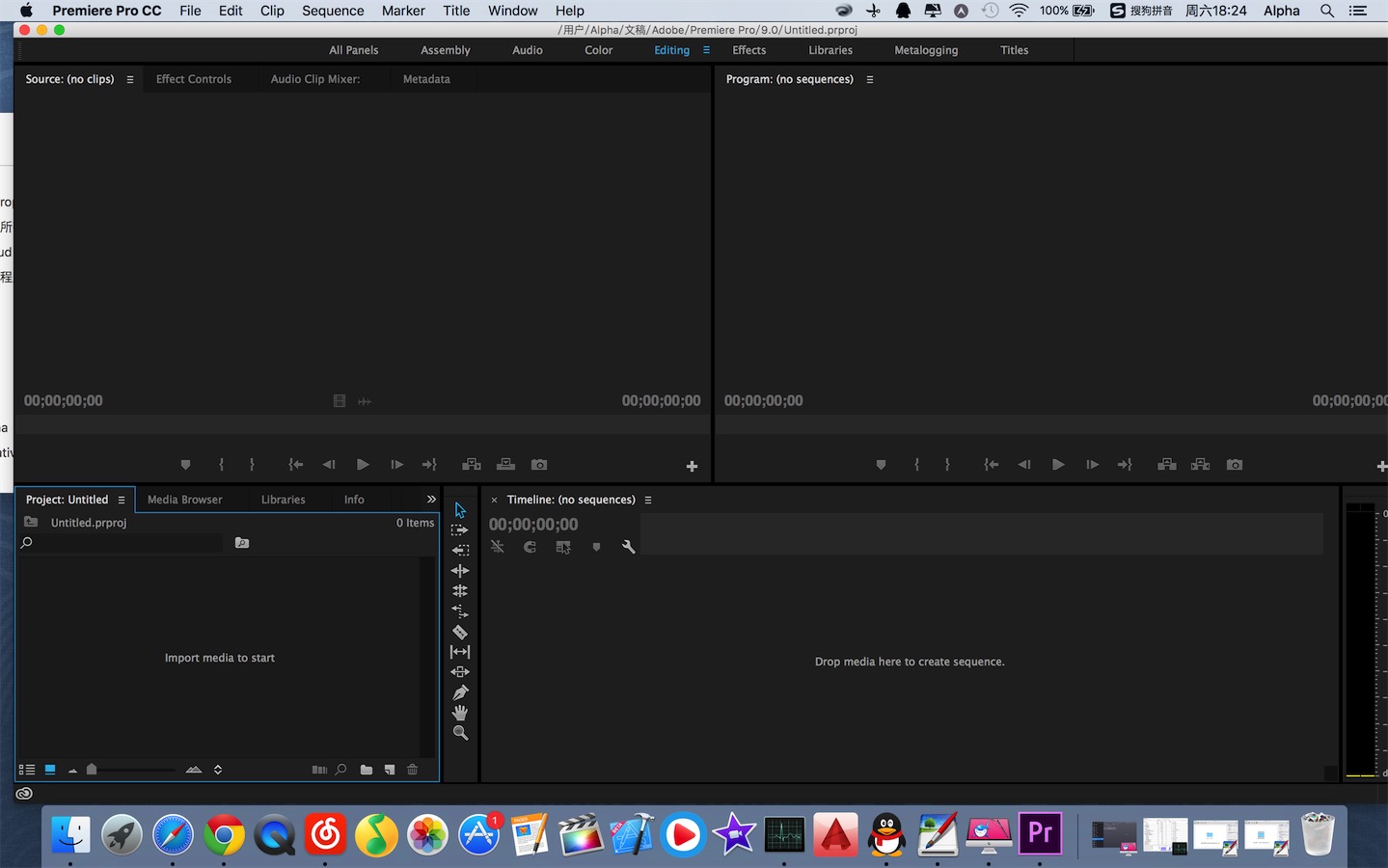Image resolution: width=1388 pixels, height=868 pixels.
Task: Step forward one frame in Program monitor
Action: click(x=1092, y=465)
